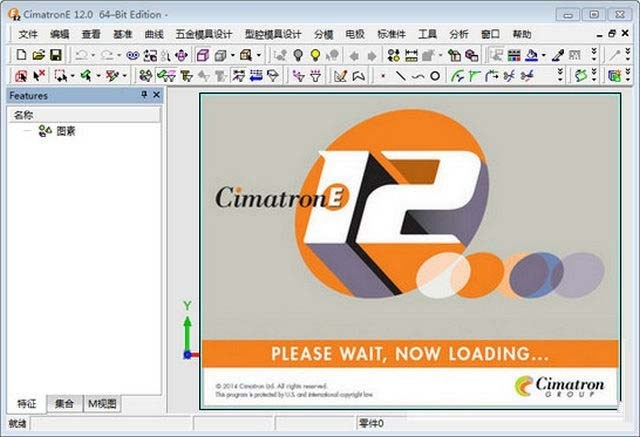Select the 图素 tree item
640x437 pixels.
tap(66, 131)
